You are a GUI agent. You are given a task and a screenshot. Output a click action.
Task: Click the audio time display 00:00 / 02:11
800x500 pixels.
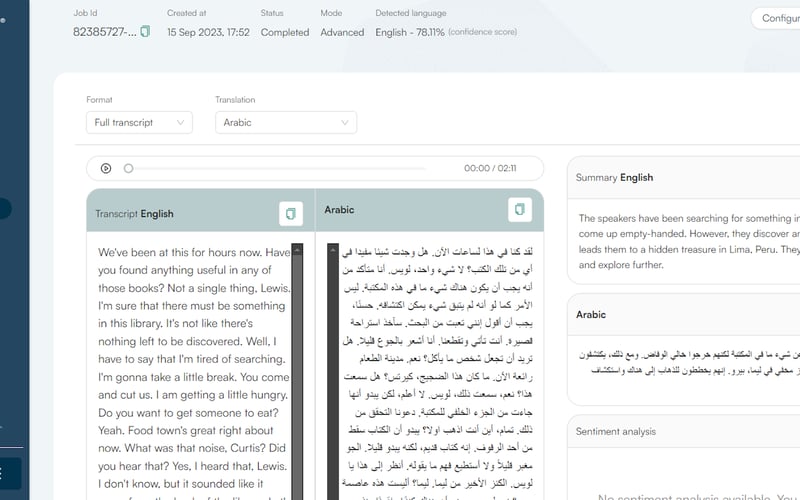[x=490, y=168]
